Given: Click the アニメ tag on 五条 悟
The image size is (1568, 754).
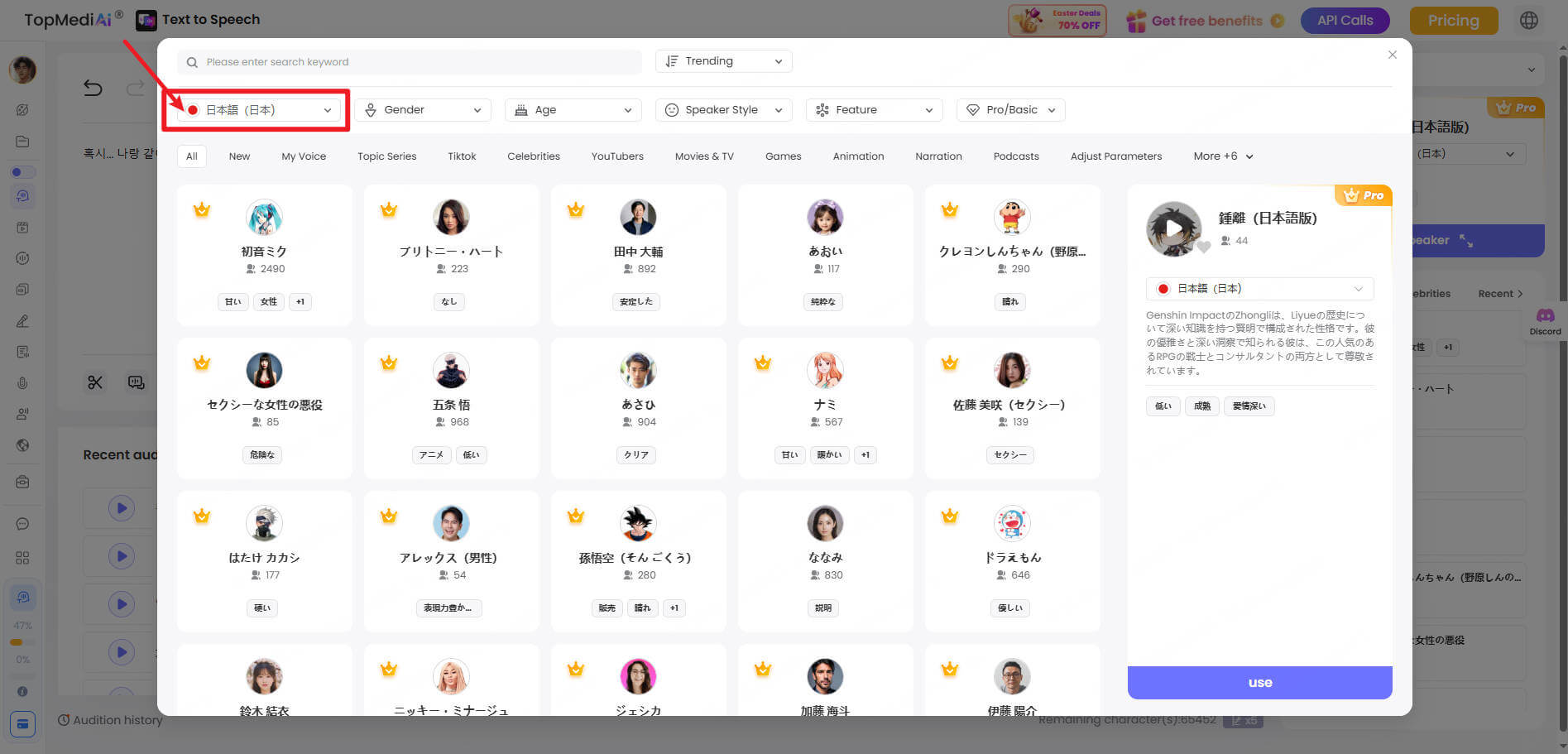Looking at the screenshot, I should [431, 455].
